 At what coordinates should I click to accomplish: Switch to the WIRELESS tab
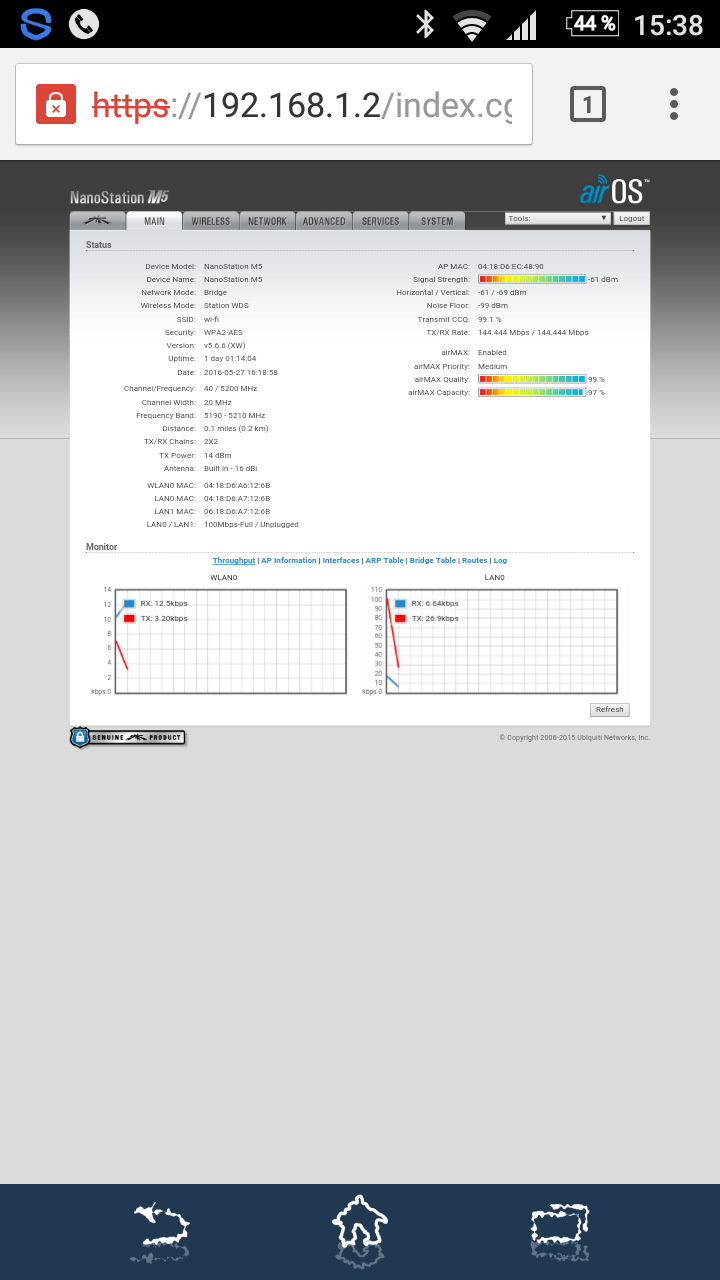click(x=211, y=221)
